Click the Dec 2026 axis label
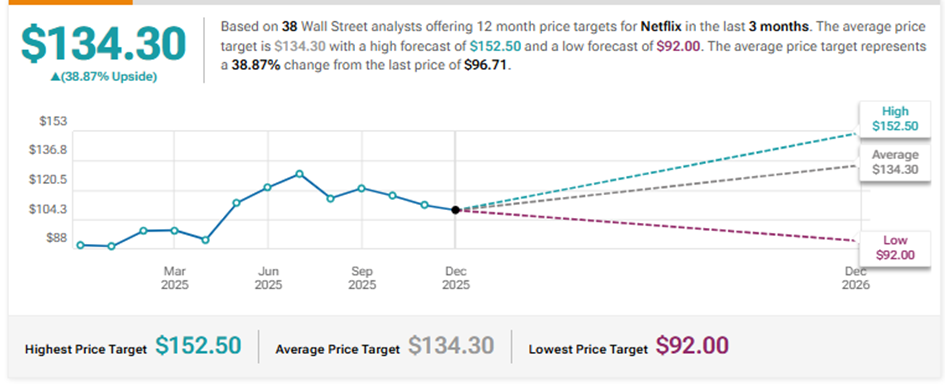This screenshot has height=387, width=945. [x=856, y=278]
